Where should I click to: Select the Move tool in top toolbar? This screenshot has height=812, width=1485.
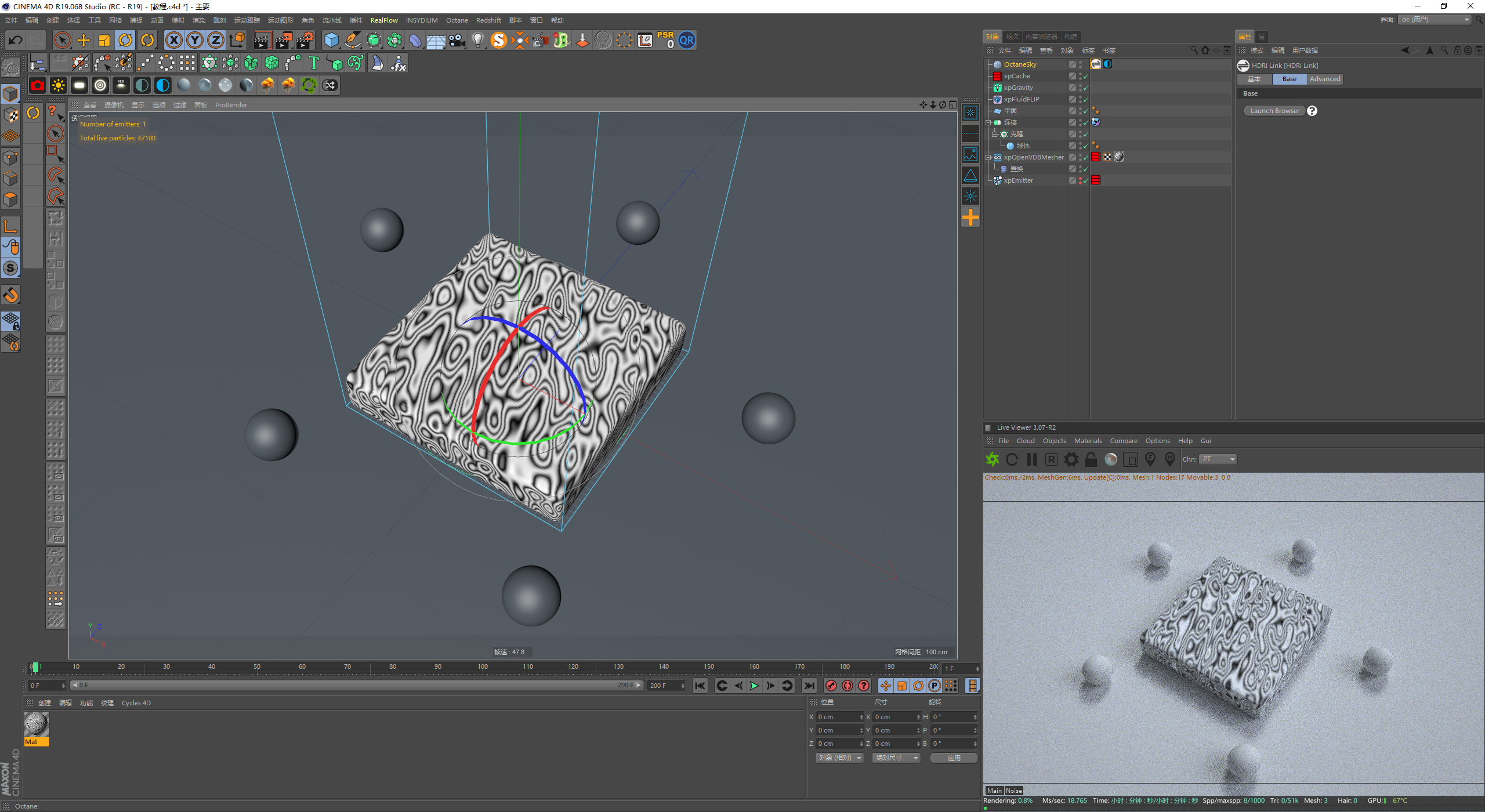coord(84,41)
